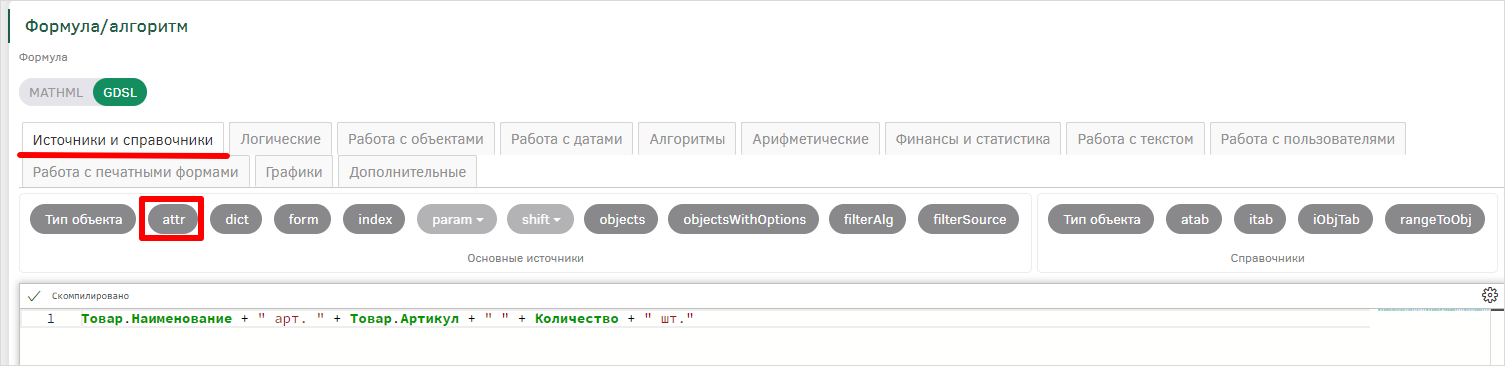Select the Работа с пользователями tab
This screenshot has width=1505, height=366.
point(1307,139)
